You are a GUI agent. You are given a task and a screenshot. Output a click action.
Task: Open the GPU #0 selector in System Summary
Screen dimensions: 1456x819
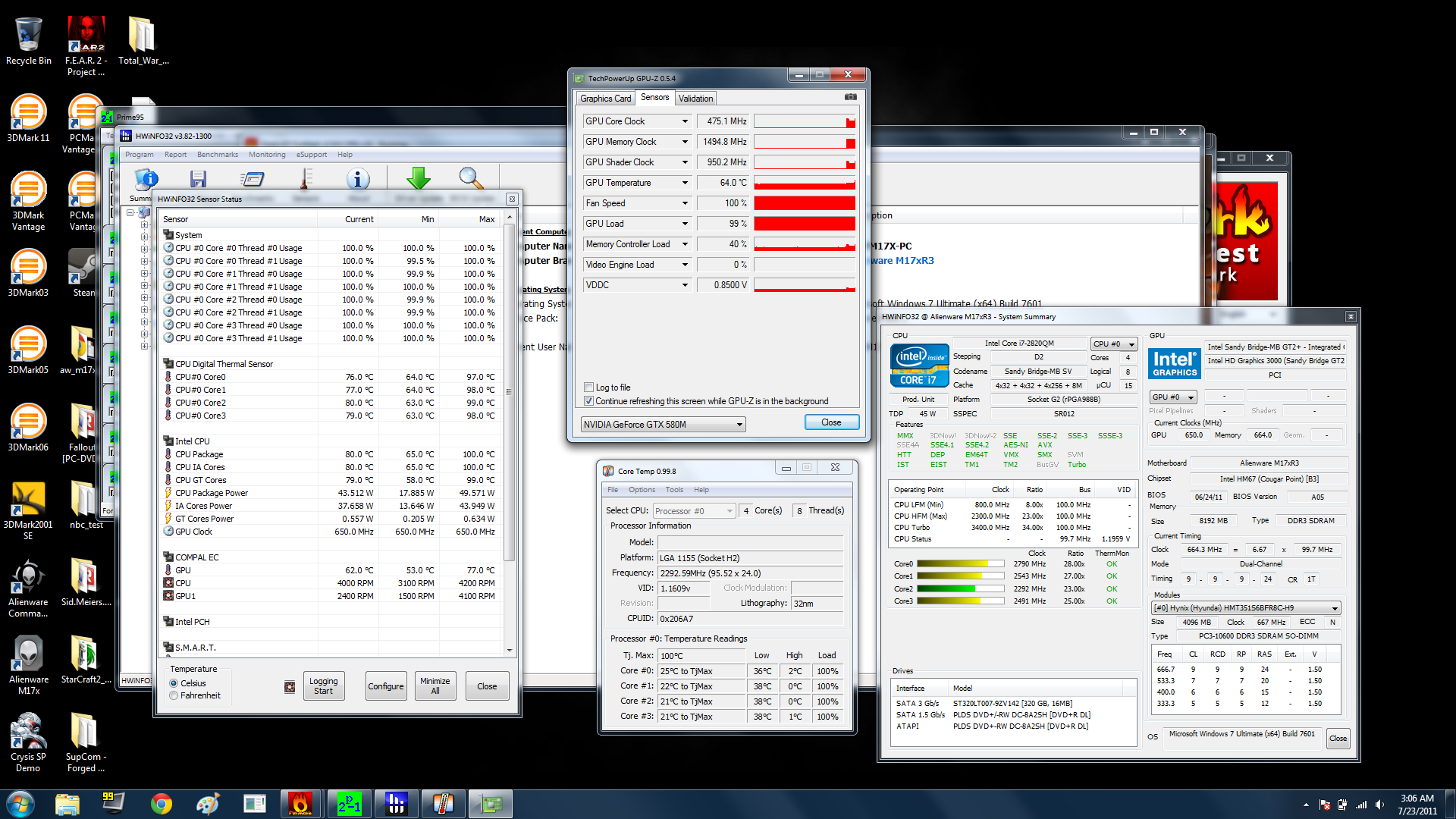pyautogui.click(x=1173, y=397)
